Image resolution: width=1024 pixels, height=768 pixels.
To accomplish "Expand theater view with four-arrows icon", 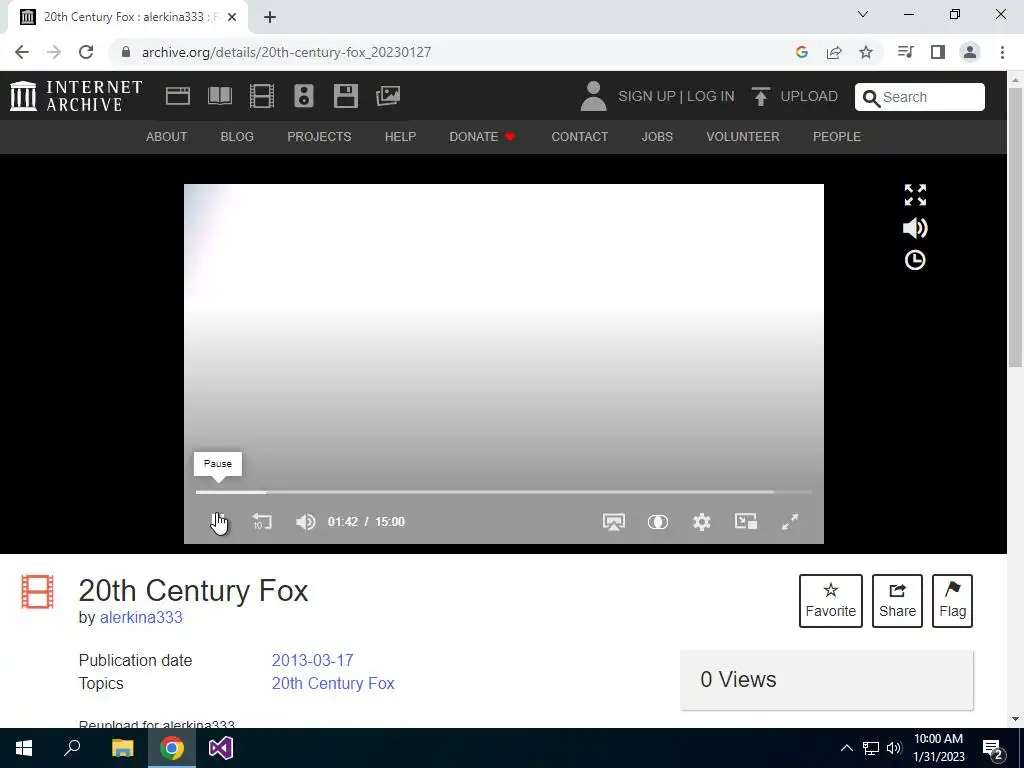I will [x=915, y=195].
